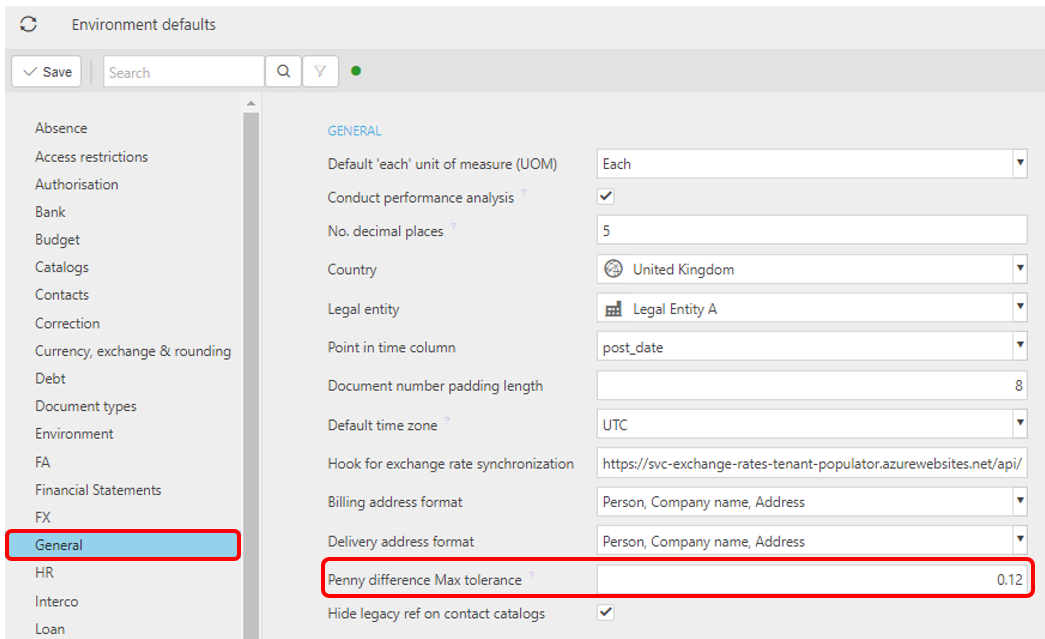Open Delivery address format dropdown
Viewport: 1045px width, 639px height.
pyautogui.click(x=1020, y=540)
